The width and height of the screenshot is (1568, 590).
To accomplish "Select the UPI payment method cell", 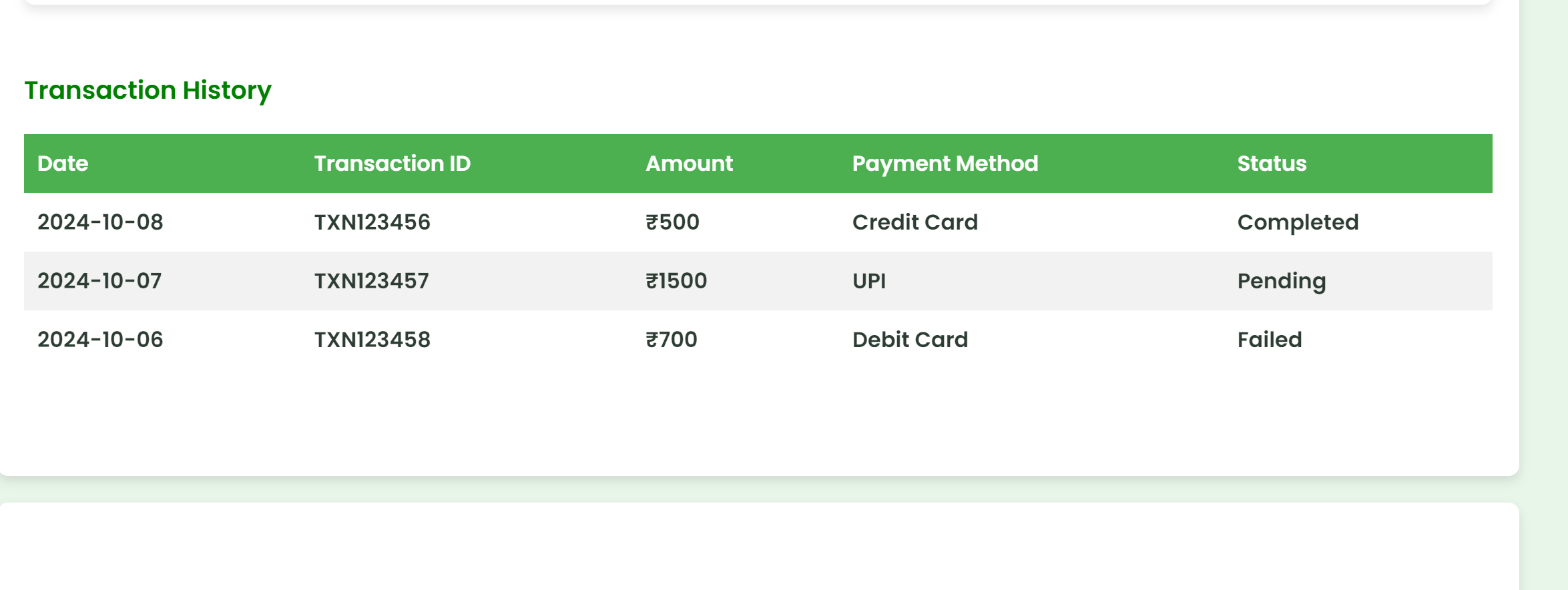I will pos(869,281).
